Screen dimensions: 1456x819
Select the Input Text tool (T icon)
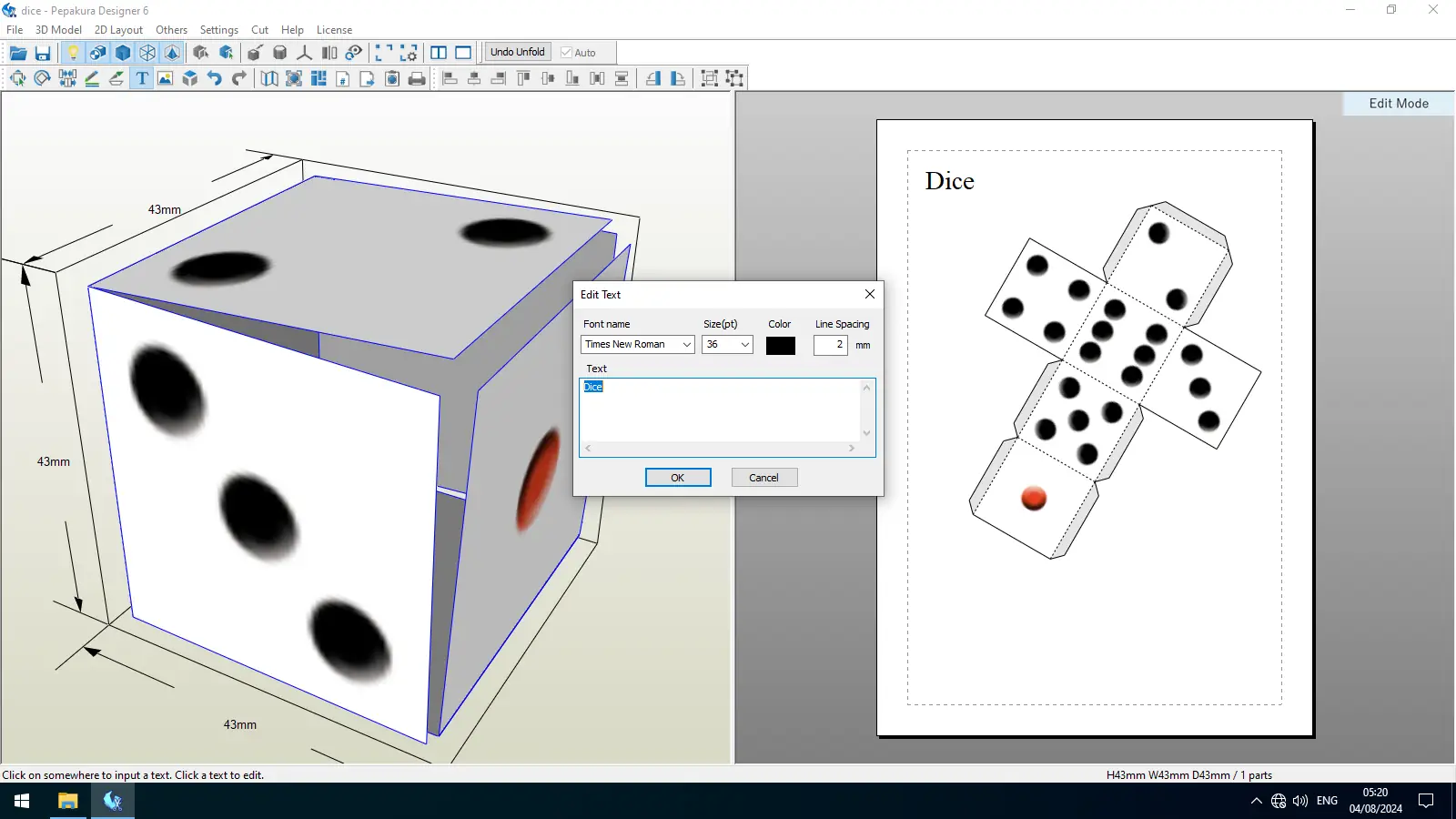coord(142,78)
